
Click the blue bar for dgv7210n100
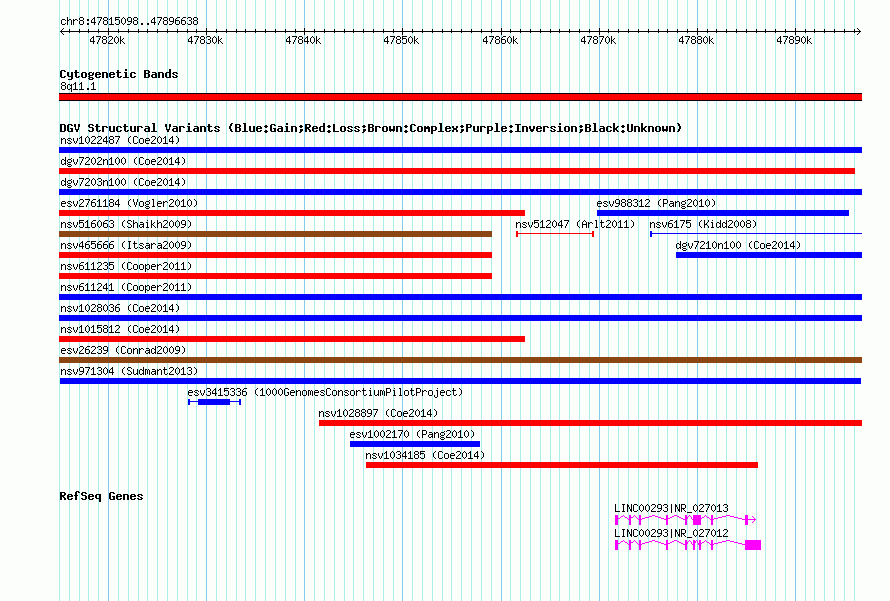tap(769, 255)
